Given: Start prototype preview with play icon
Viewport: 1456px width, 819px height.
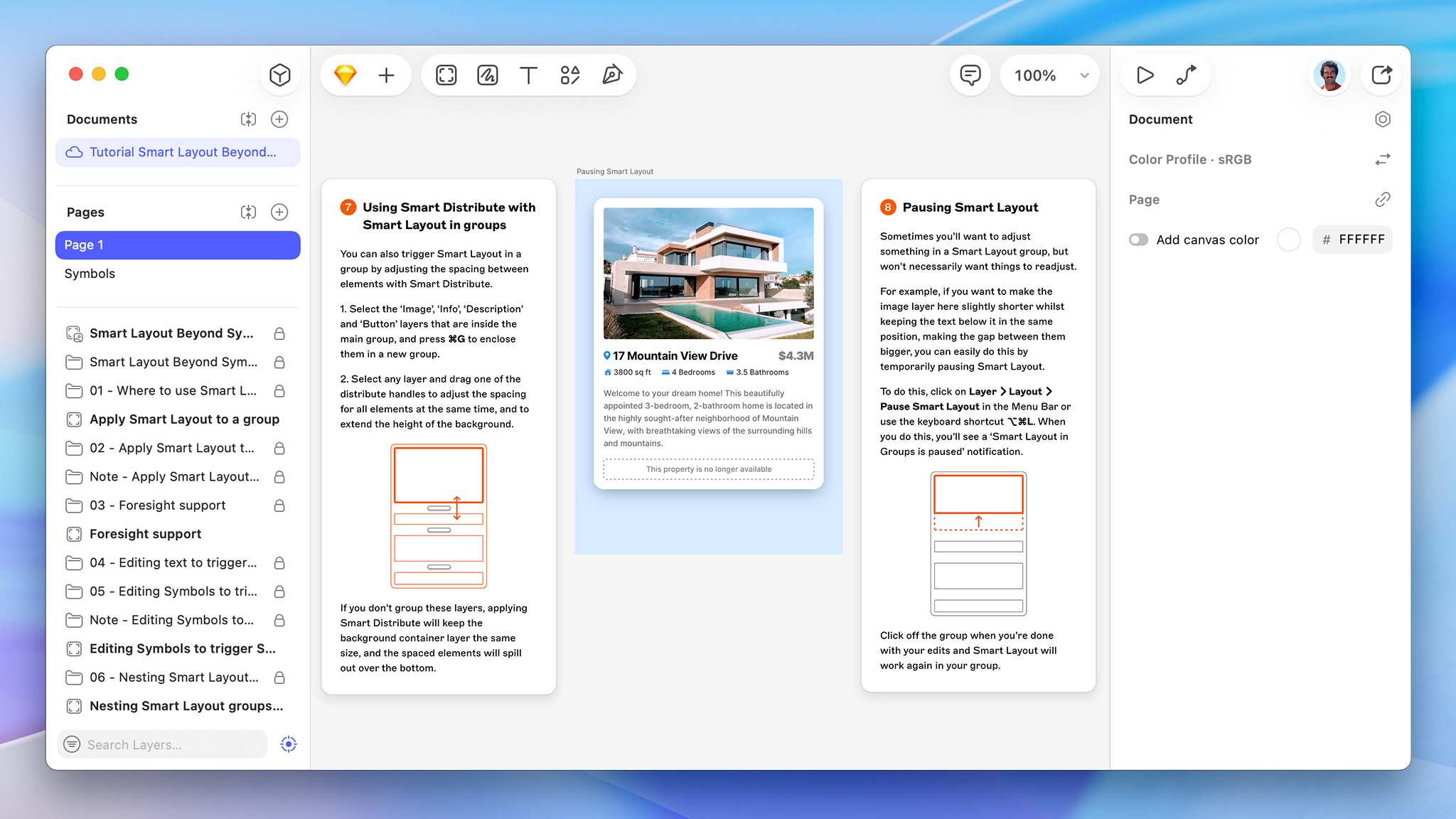Looking at the screenshot, I should (1145, 75).
